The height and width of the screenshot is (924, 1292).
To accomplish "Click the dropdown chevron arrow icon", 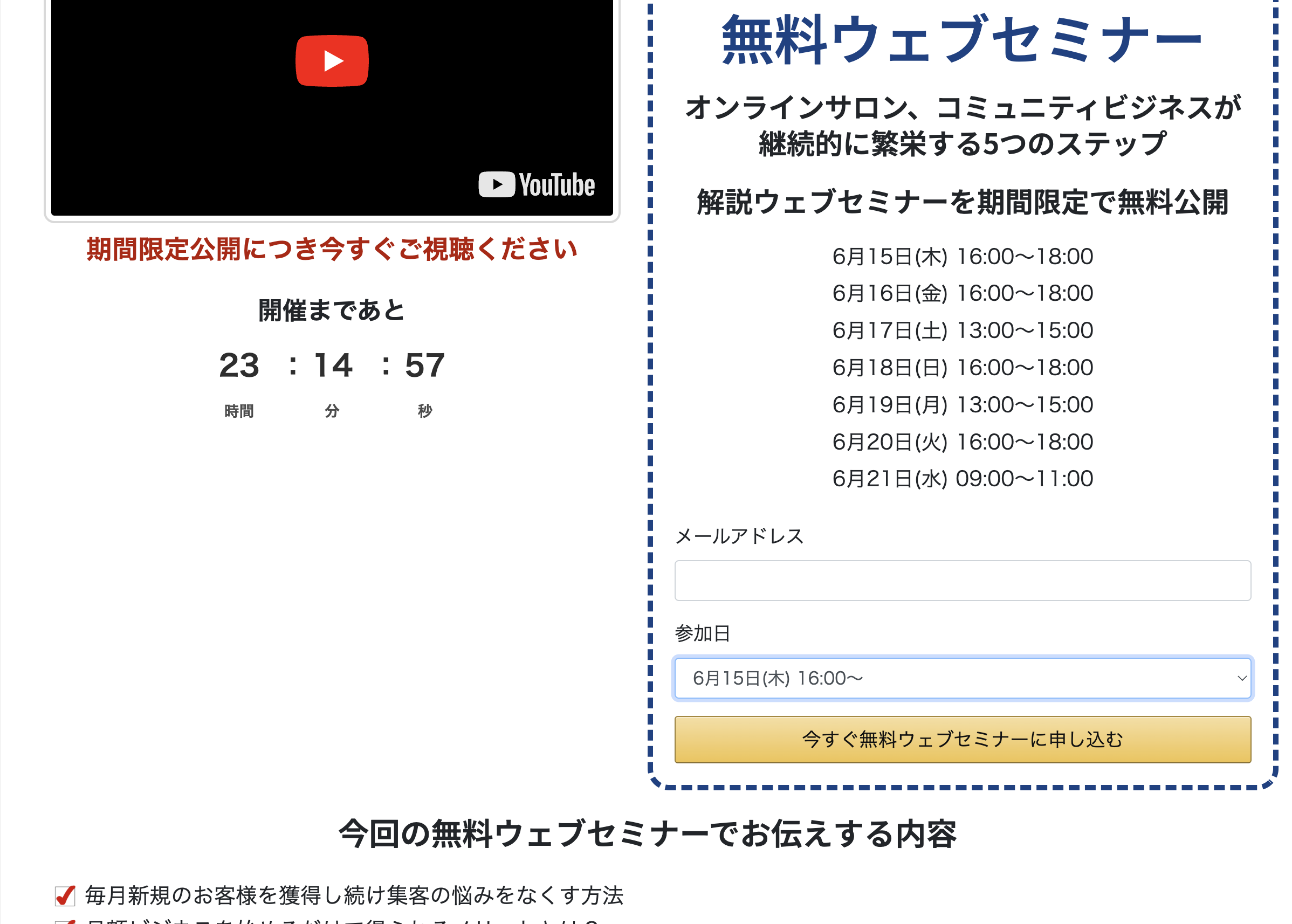I will [x=1241, y=678].
